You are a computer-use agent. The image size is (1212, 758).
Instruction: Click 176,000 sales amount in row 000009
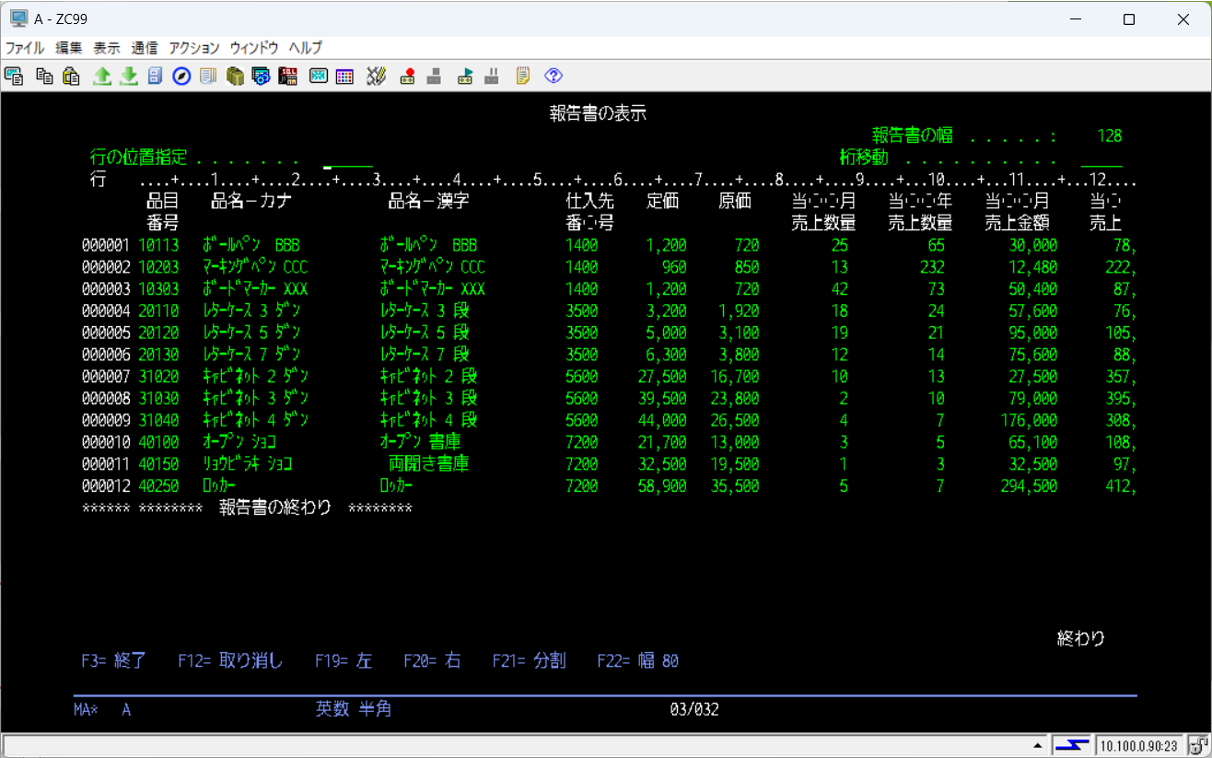1029,421
